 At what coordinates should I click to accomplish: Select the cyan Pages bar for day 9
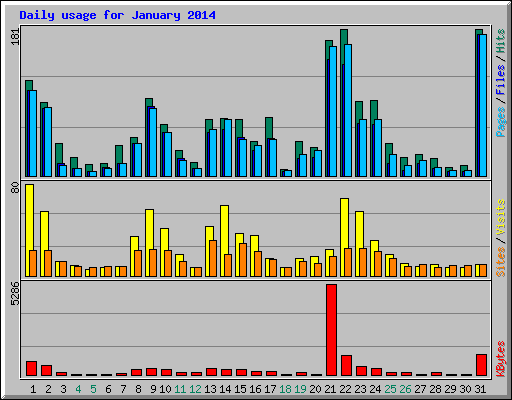(153, 142)
